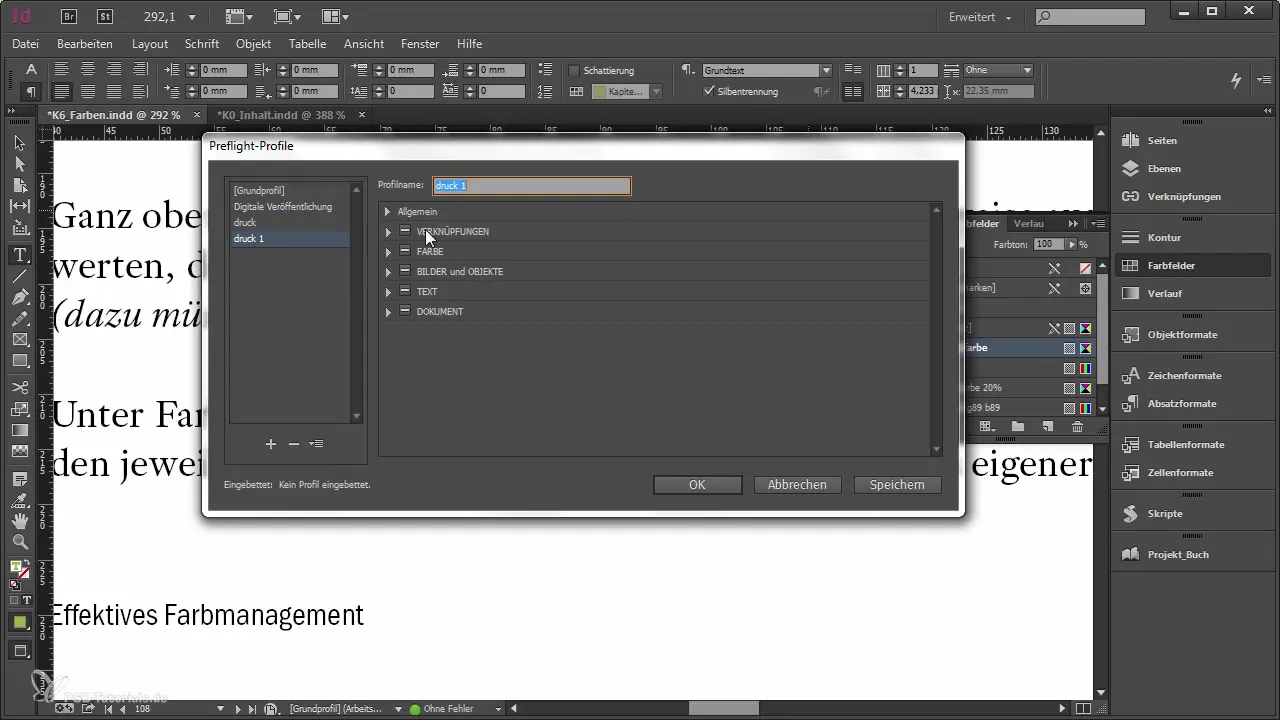Click the Quick Apply lightning icon
1280x720 pixels.
[x=1236, y=80]
